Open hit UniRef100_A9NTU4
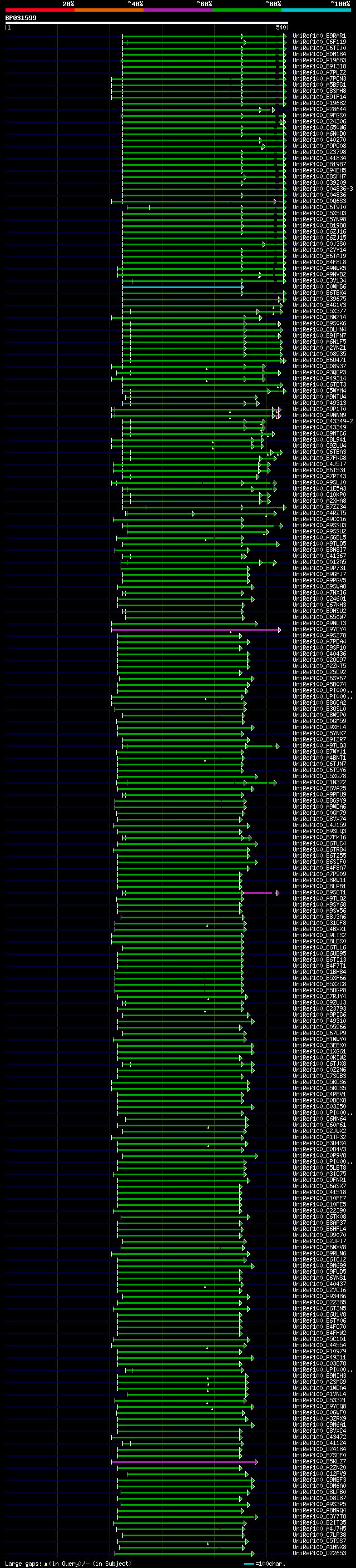The height and width of the screenshot is (1568, 356). [319, 397]
